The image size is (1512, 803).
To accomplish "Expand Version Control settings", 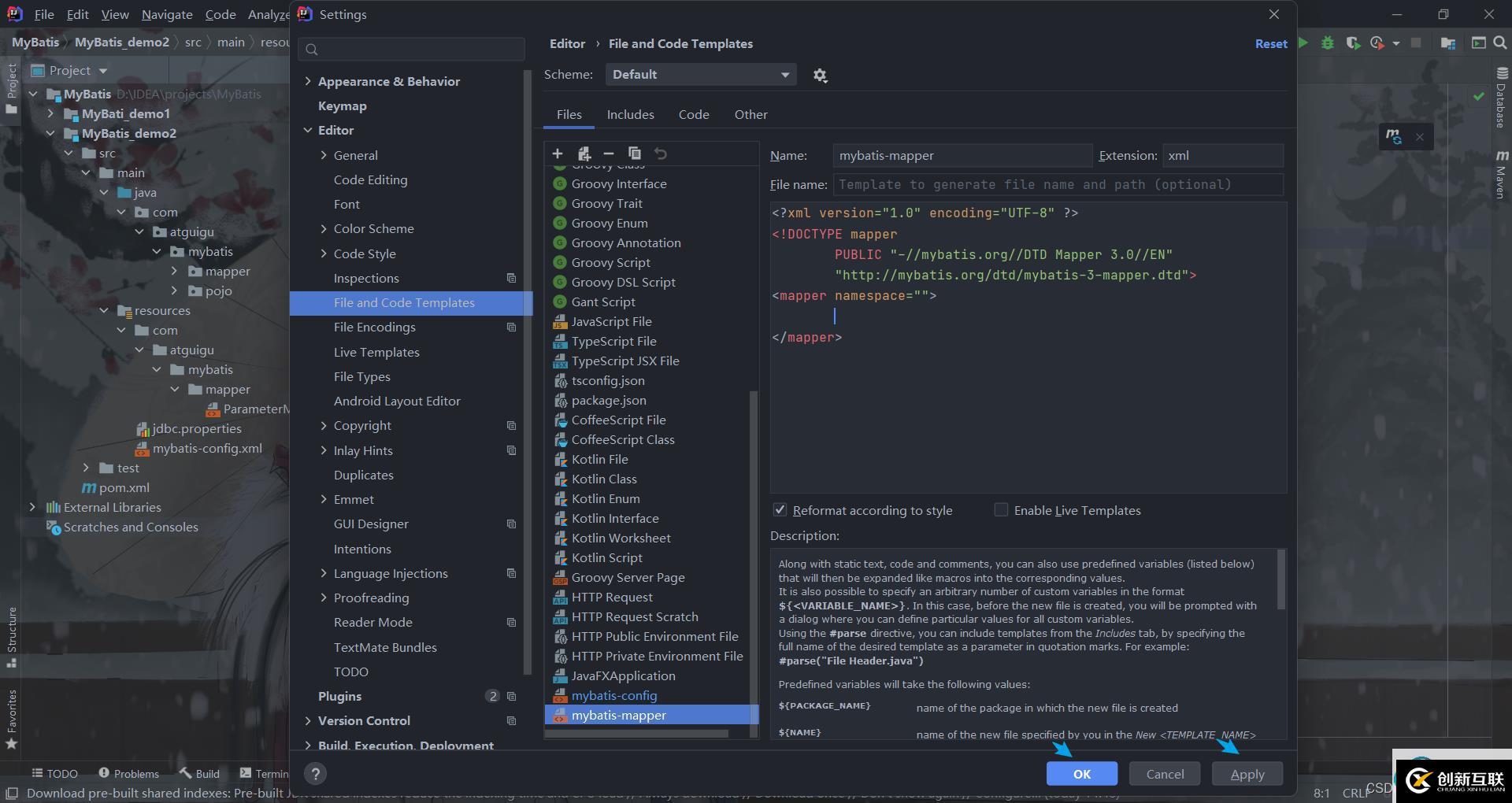I will click(308, 720).
